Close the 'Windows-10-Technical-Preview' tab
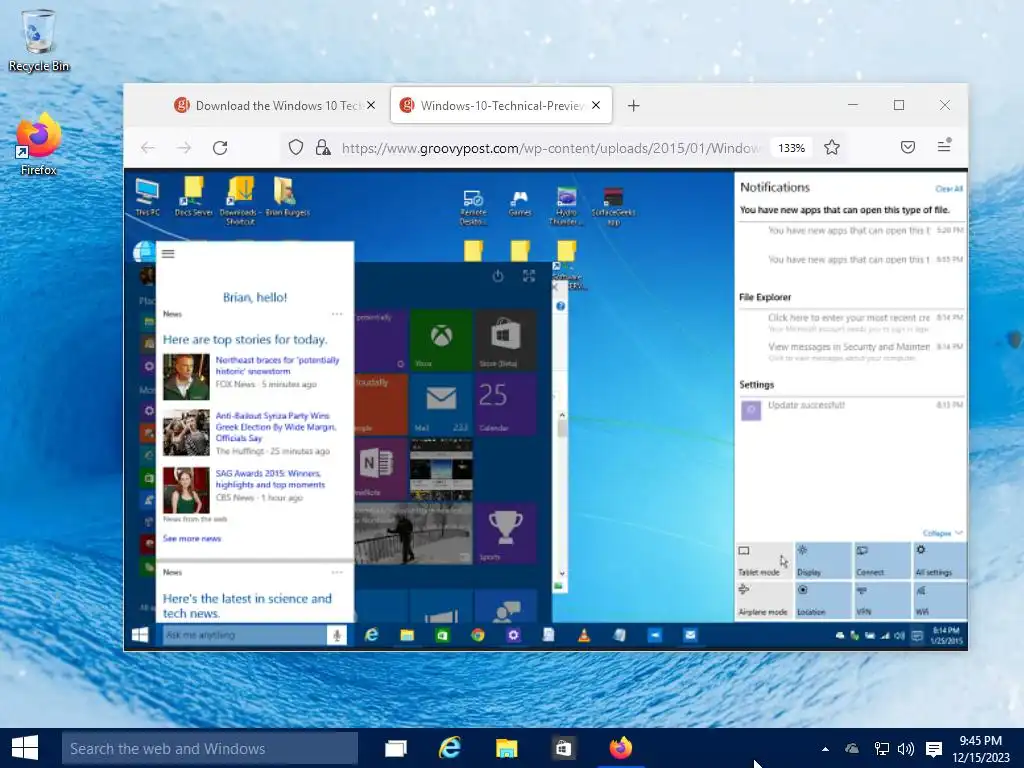Viewport: 1024px width, 768px height. click(x=596, y=105)
